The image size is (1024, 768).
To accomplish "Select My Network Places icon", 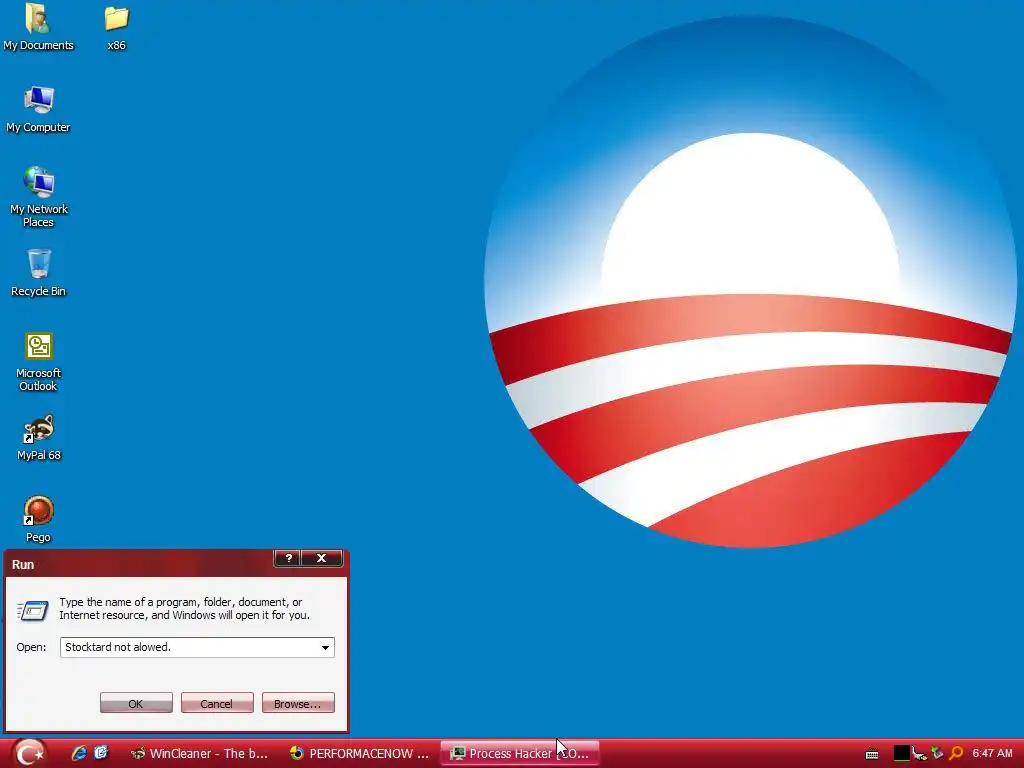I will tap(39, 196).
